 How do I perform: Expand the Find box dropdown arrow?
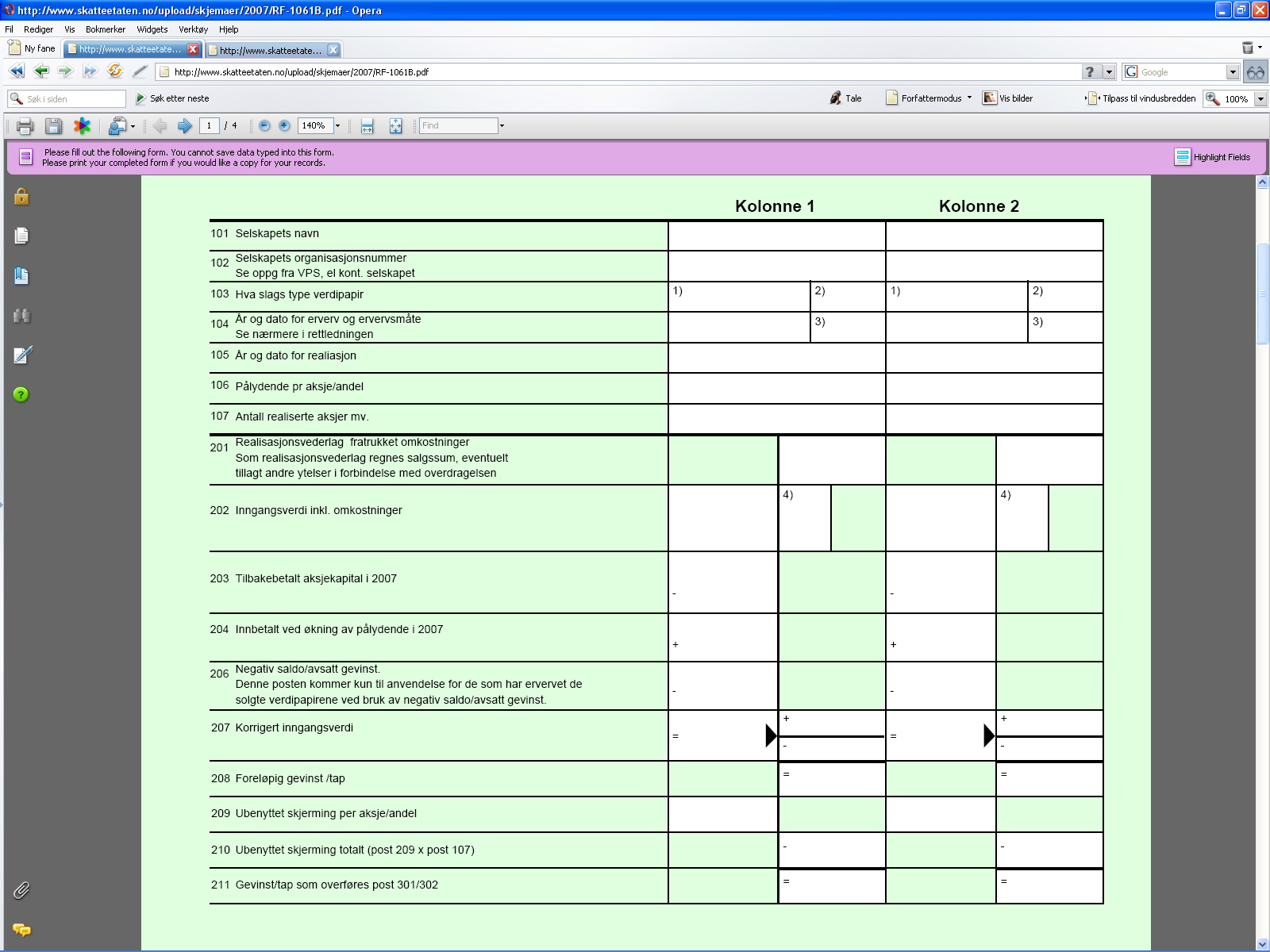tap(502, 125)
